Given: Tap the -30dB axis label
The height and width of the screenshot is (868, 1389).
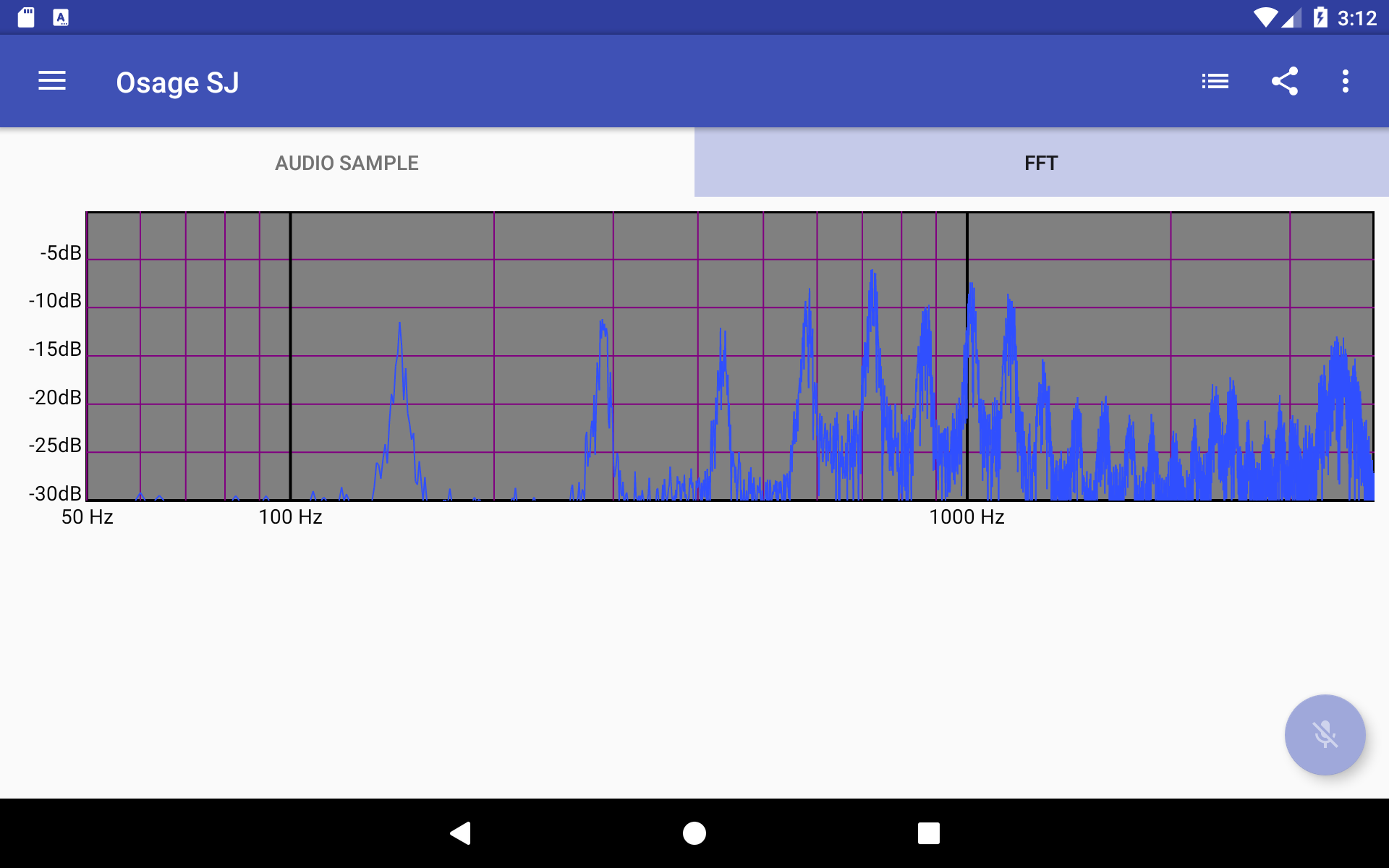Looking at the screenshot, I should point(55,493).
